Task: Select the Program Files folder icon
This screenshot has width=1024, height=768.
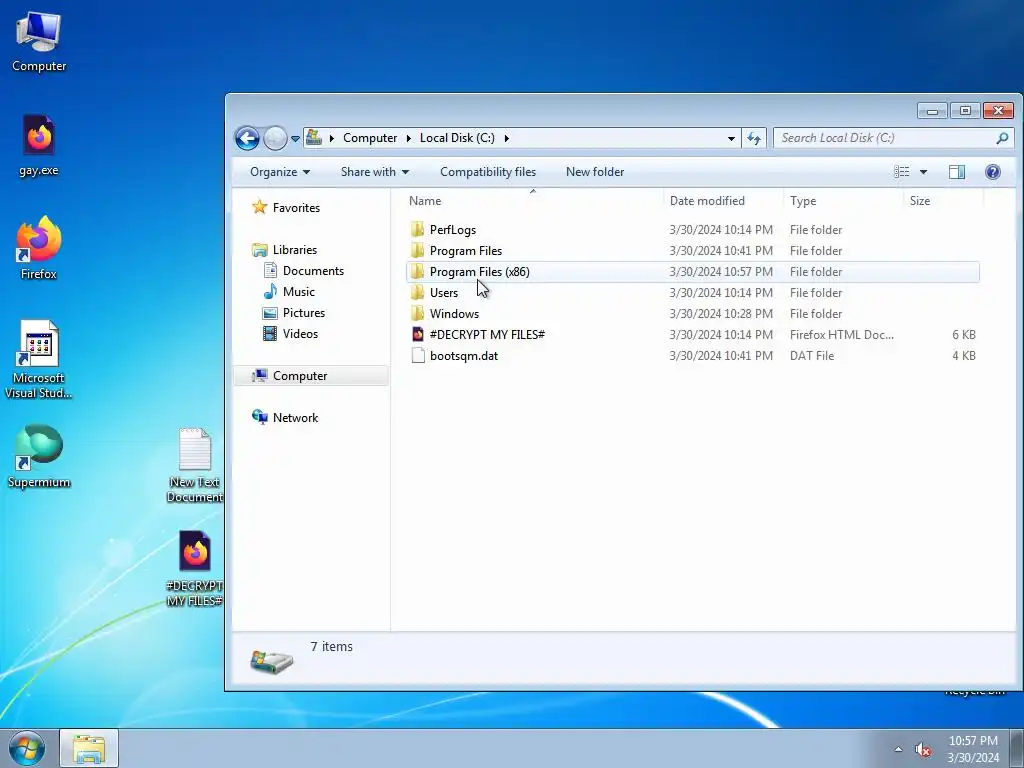Action: point(418,251)
